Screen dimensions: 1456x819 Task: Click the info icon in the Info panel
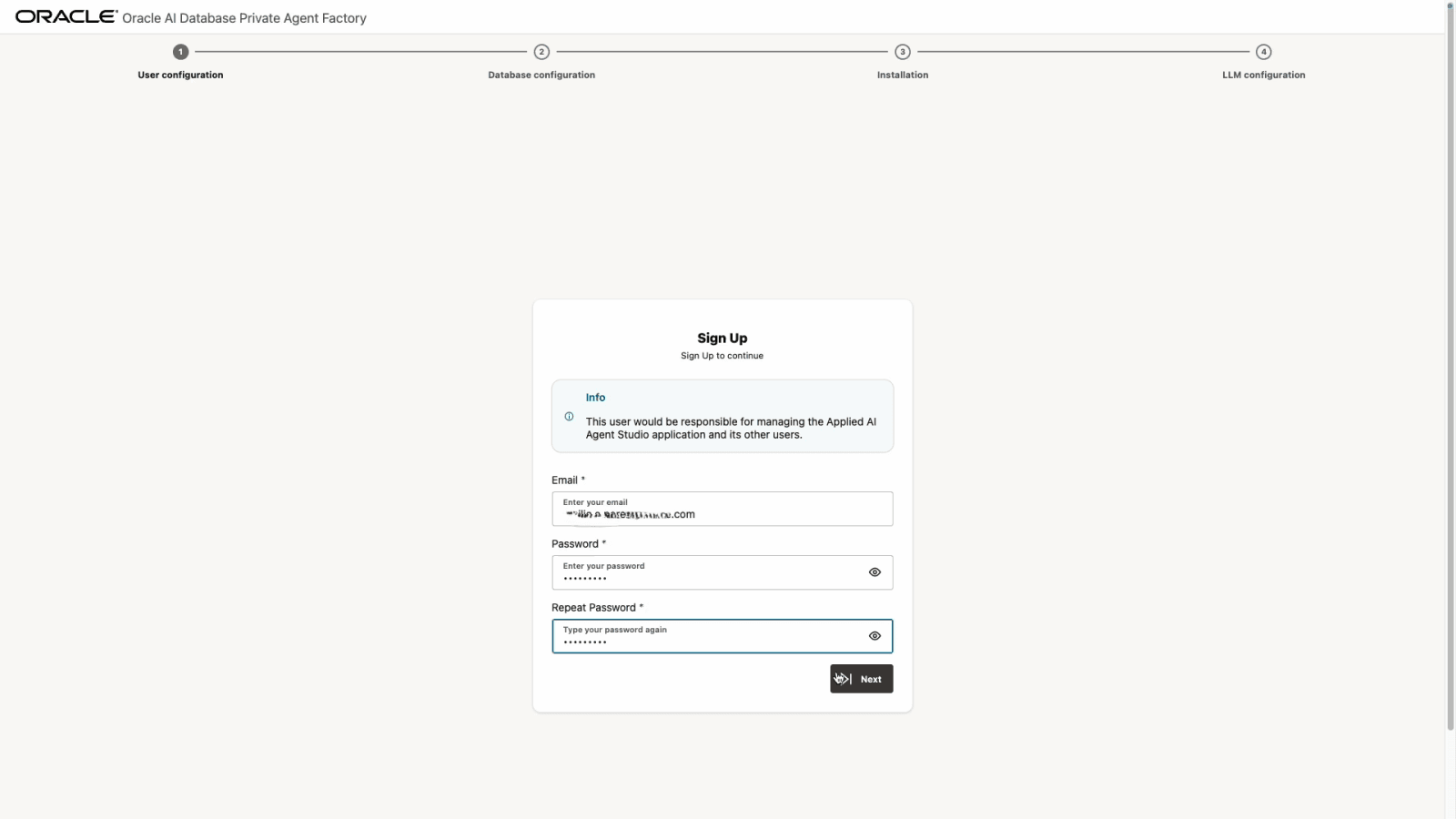pos(569,416)
